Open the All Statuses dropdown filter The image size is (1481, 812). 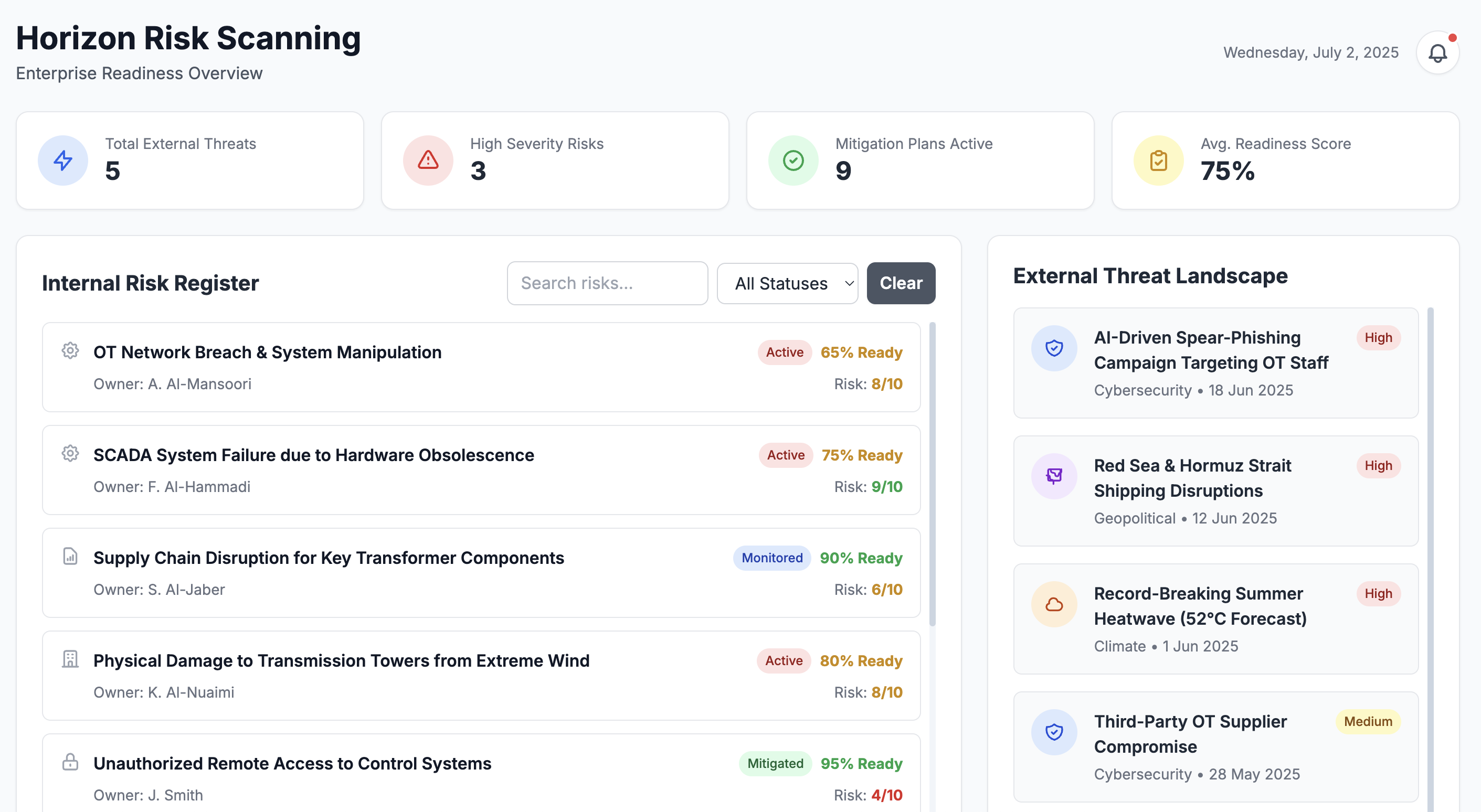click(787, 283)
